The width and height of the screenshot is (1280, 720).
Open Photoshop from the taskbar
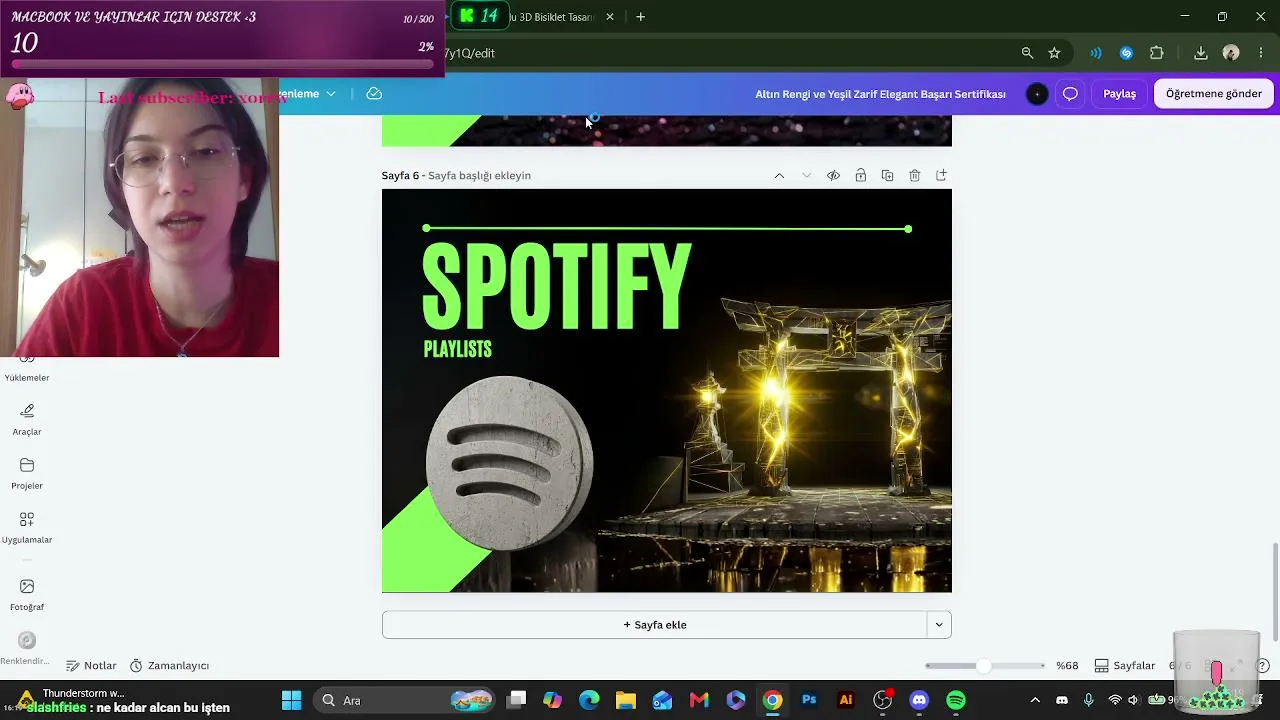tap(809, 700)
